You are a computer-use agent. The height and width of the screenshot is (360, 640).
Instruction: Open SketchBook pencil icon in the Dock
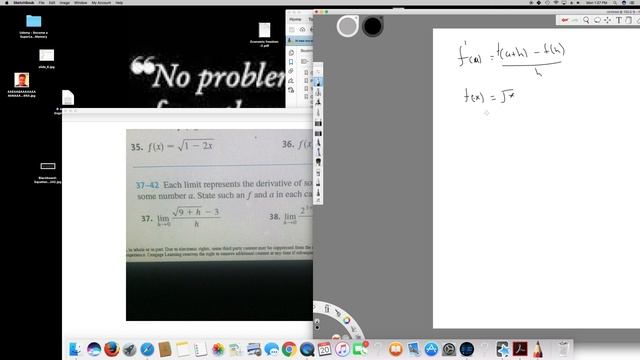pyautogui.click(x=538, y=349)
